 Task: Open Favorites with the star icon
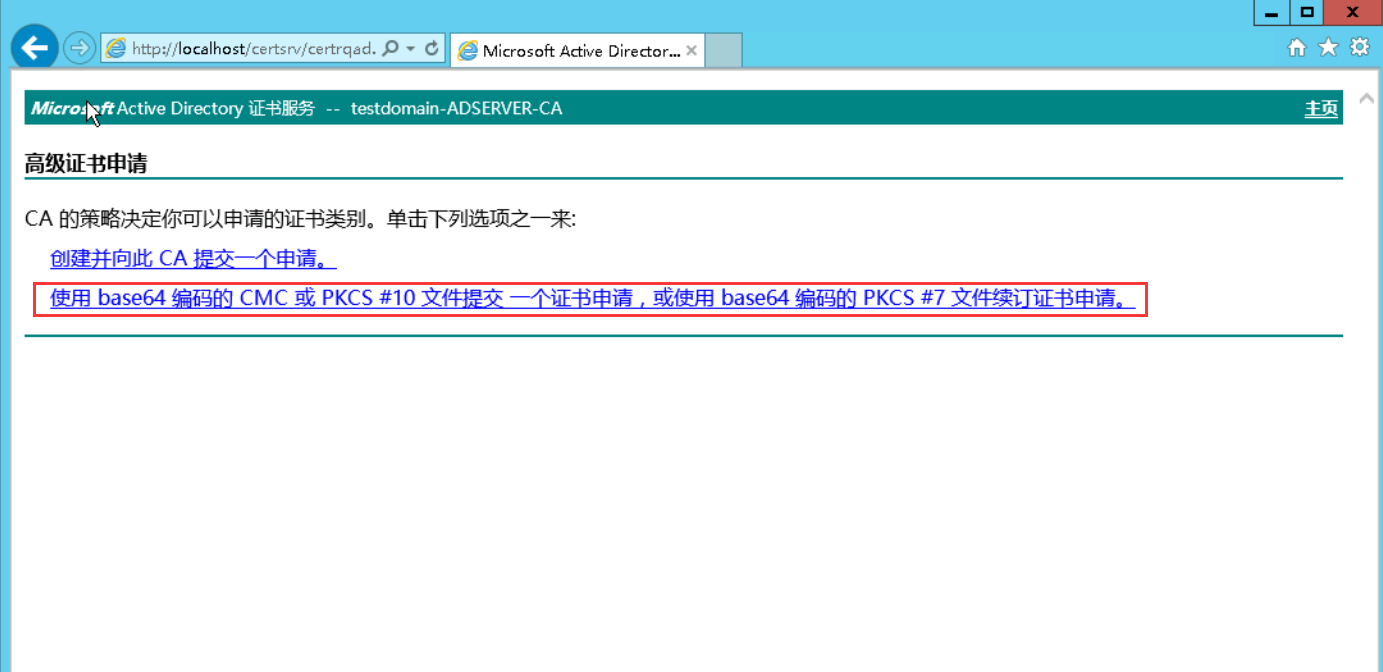1328,47
